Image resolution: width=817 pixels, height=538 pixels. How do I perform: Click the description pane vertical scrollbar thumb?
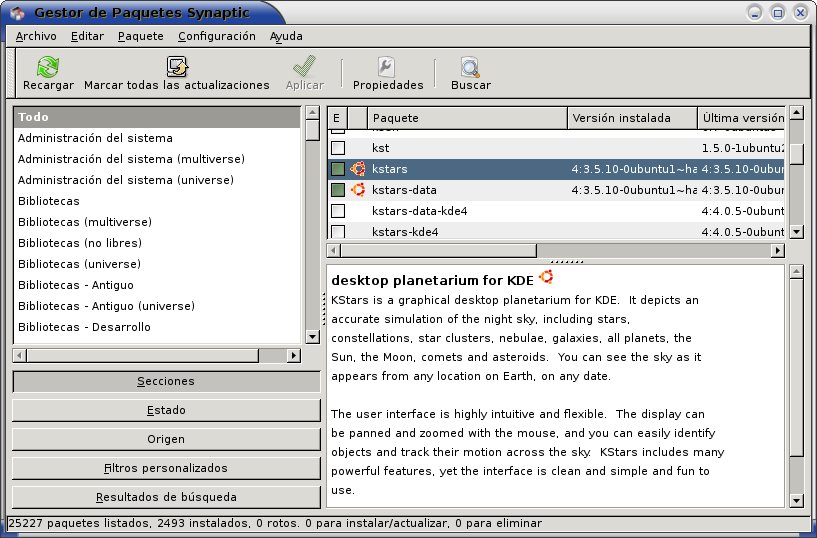pyautogui.click(x=796, y=368)
